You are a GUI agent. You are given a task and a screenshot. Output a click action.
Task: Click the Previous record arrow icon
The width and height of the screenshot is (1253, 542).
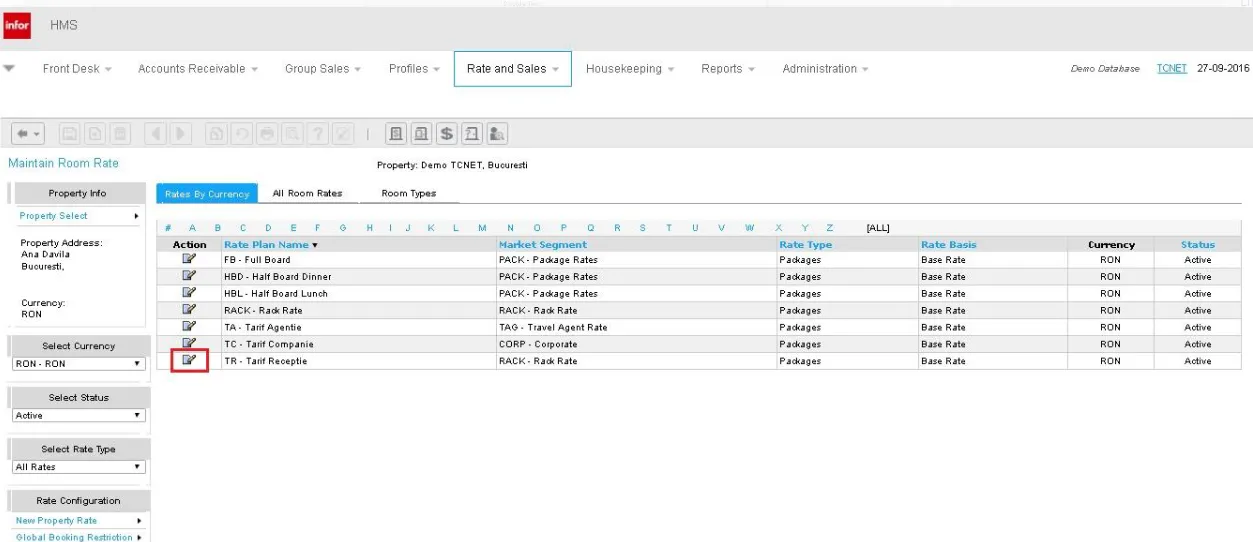(x=155, y=133)
